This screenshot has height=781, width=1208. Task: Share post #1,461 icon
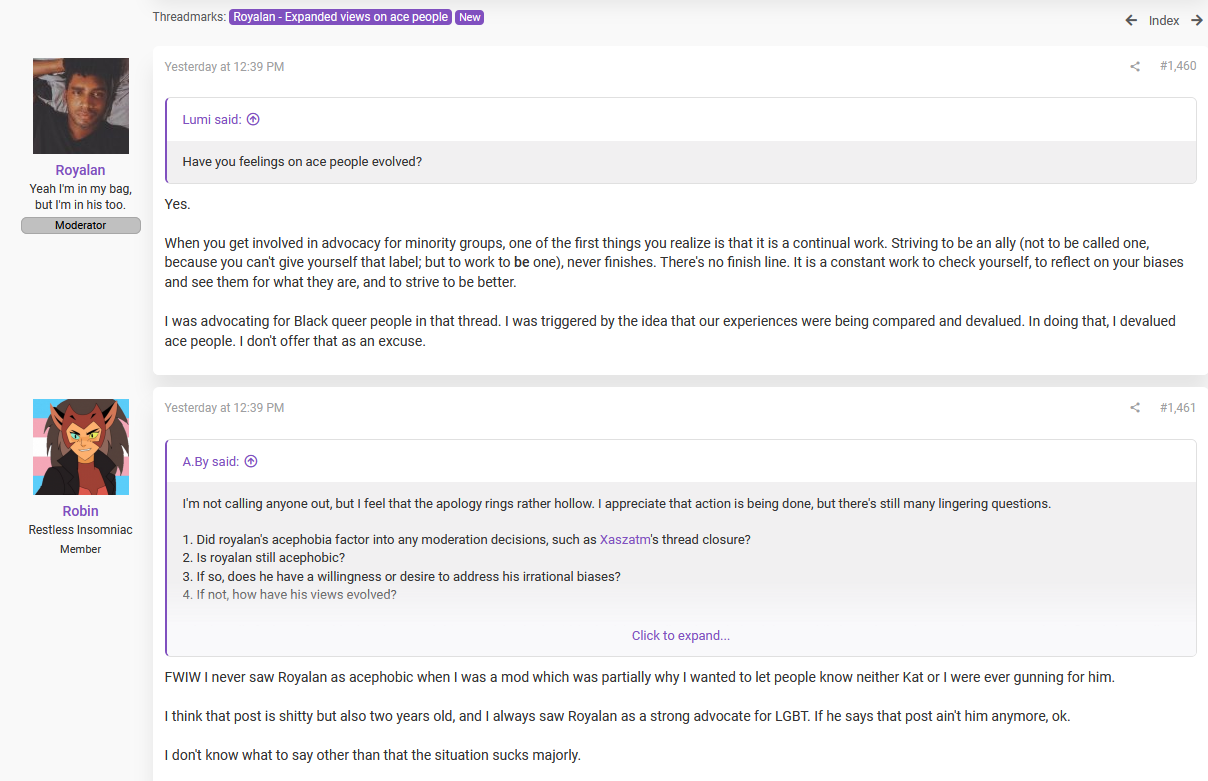pos(1135,408)
